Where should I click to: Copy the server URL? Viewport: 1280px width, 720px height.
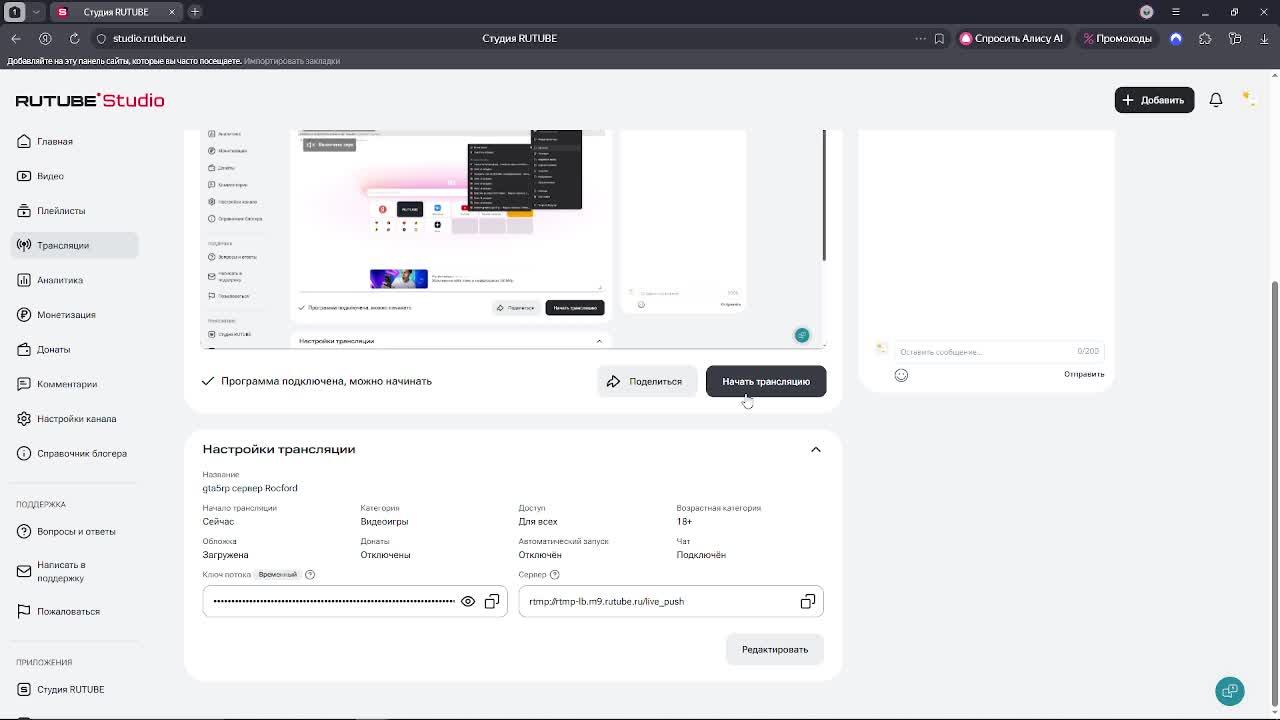(807, 601)
